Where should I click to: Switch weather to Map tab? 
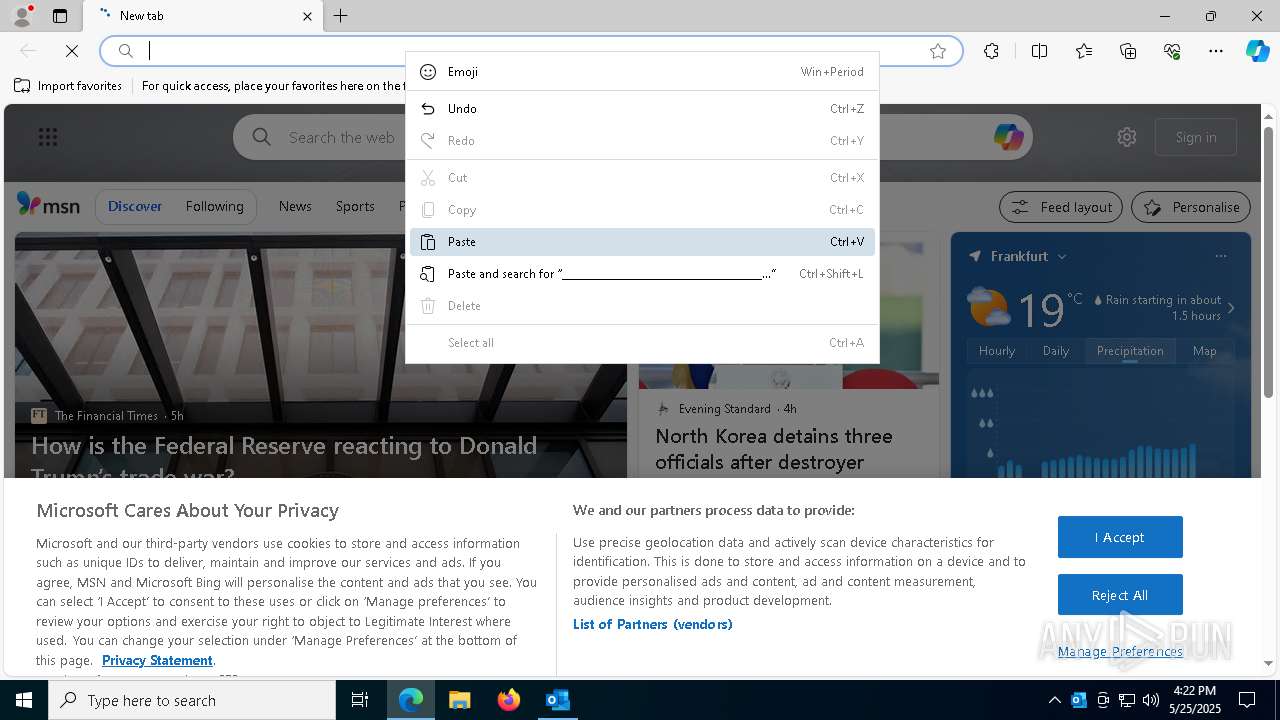1205,351
